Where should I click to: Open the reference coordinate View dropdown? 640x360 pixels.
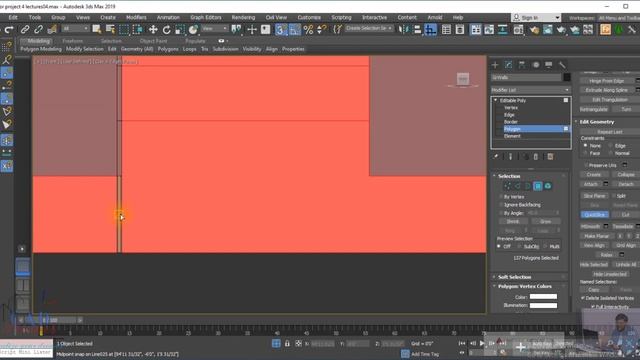(x=215, y=29)
